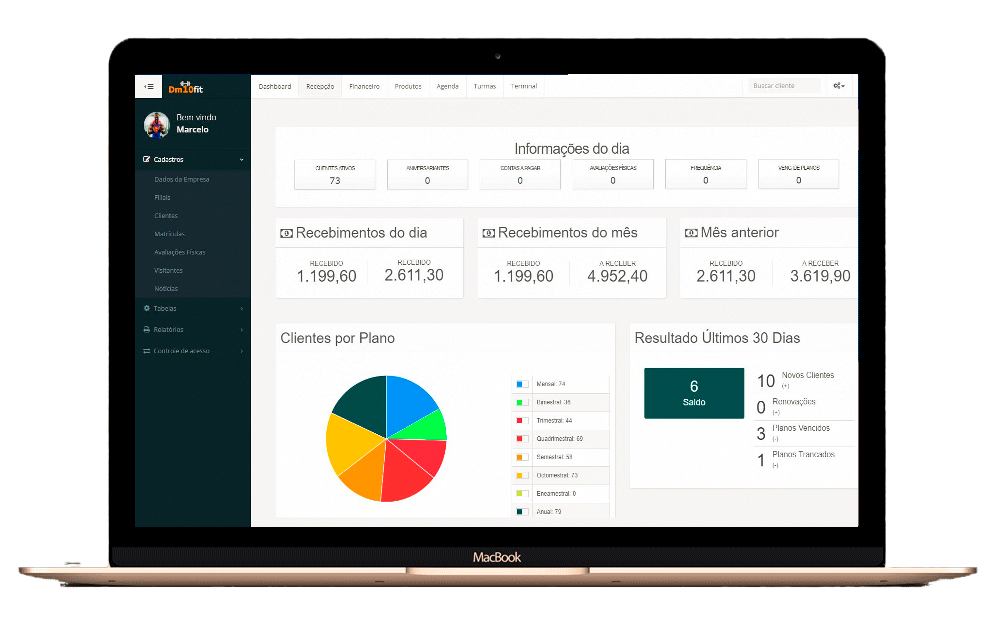Click the money icon beside Recebimentos do mês
The height and width of the screenshot is (624, 1000).
pos(489,234)
